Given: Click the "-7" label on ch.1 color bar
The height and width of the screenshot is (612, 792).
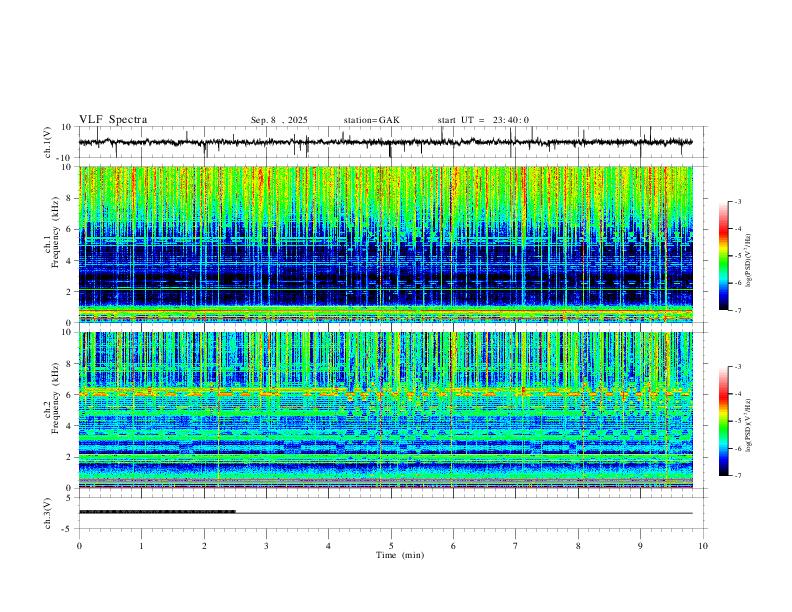Looking at the screenshot, I should point(737,311).
